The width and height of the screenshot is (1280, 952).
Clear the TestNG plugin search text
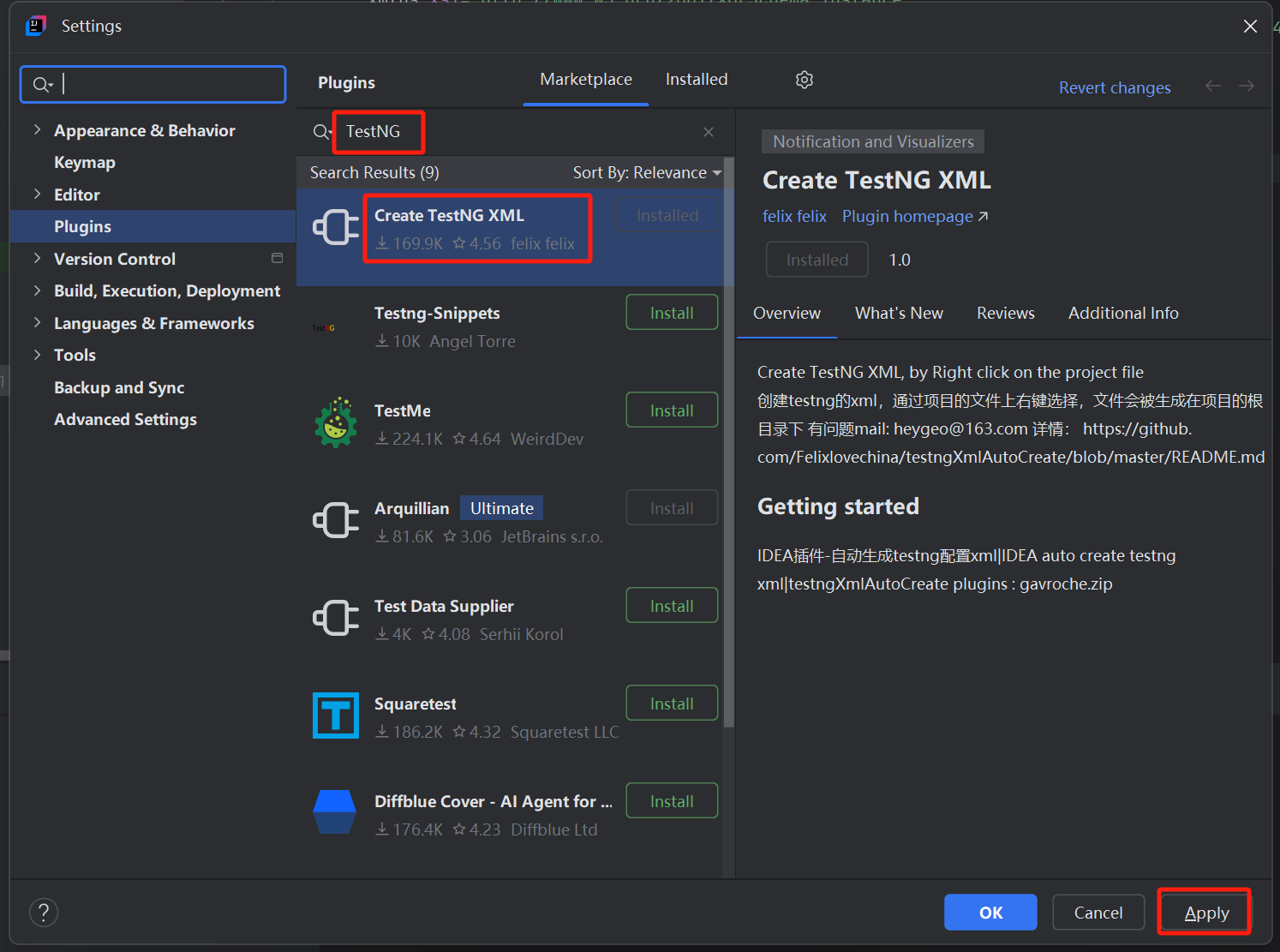coord(709,132)
